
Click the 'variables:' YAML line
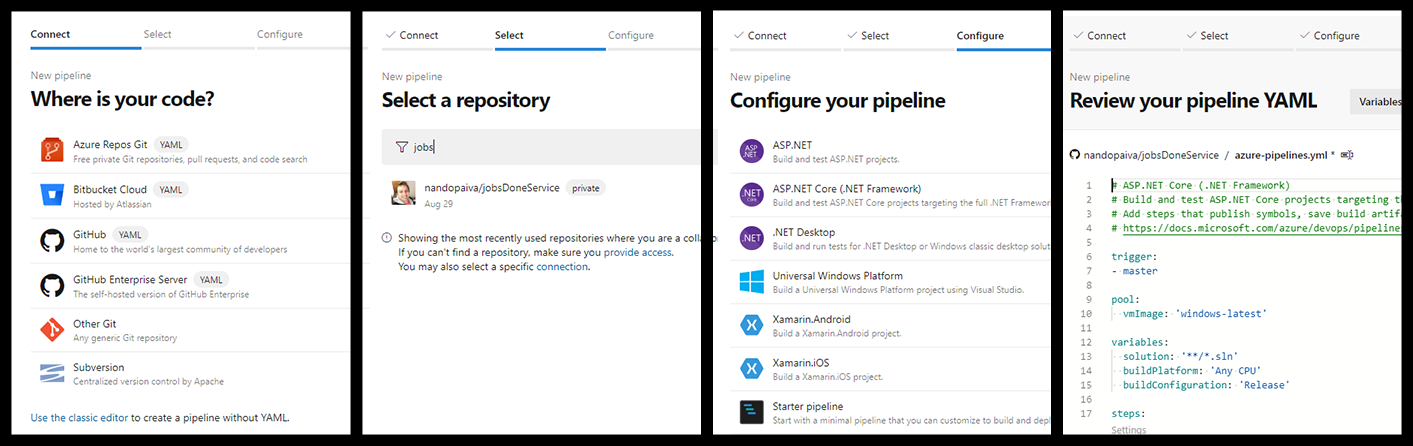(x=1138, y=342)
